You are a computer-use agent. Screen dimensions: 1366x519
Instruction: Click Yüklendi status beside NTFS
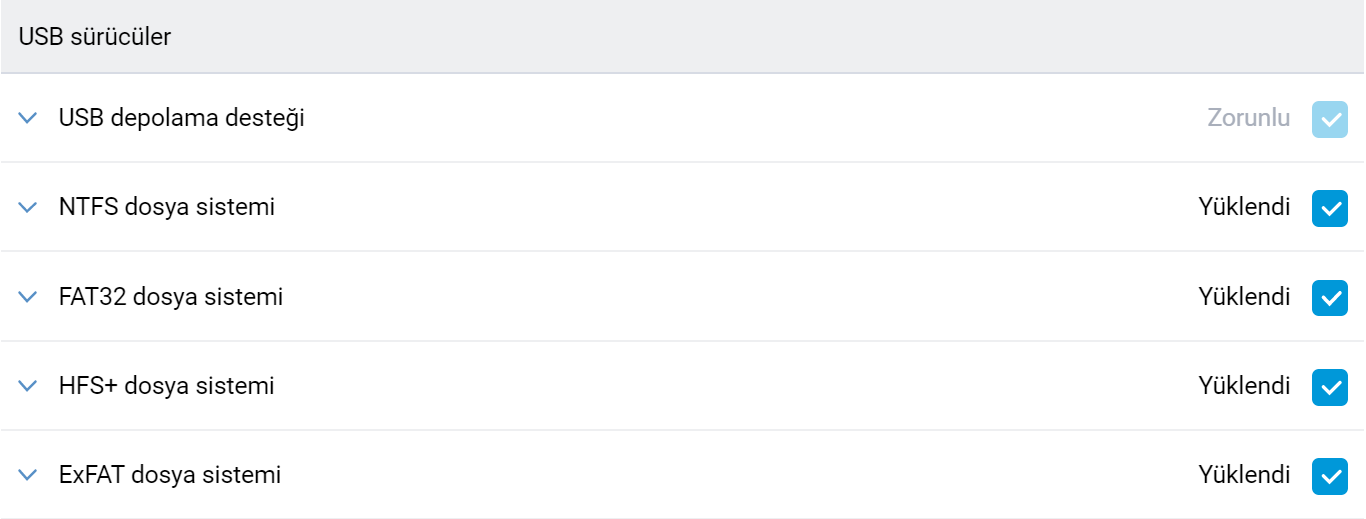pos(1244,208)
